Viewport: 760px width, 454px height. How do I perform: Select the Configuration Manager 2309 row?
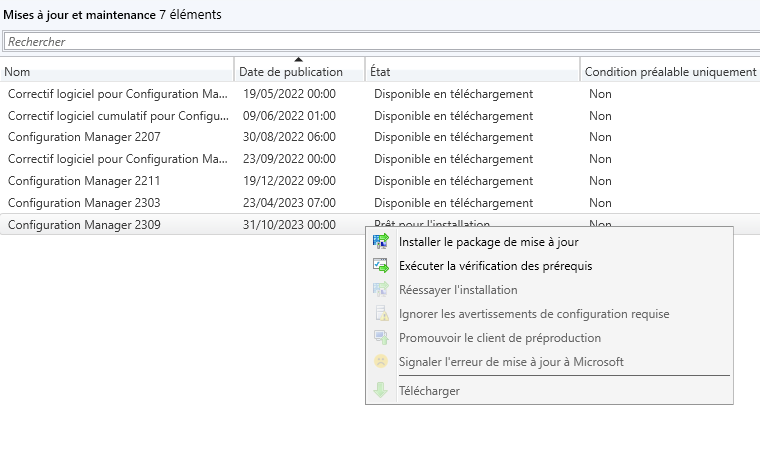click(84, 225)
